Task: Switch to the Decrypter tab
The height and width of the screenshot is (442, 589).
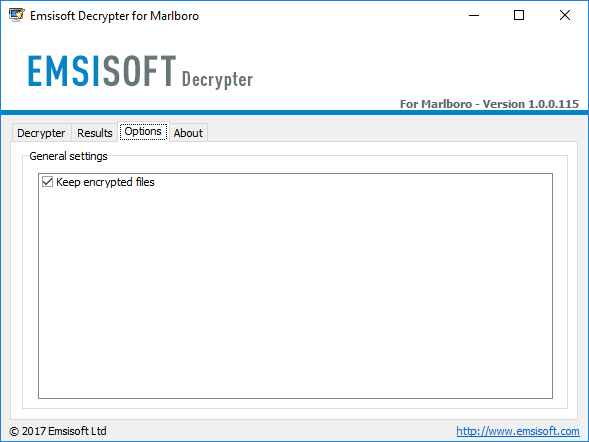Action: tap(41, 133)
